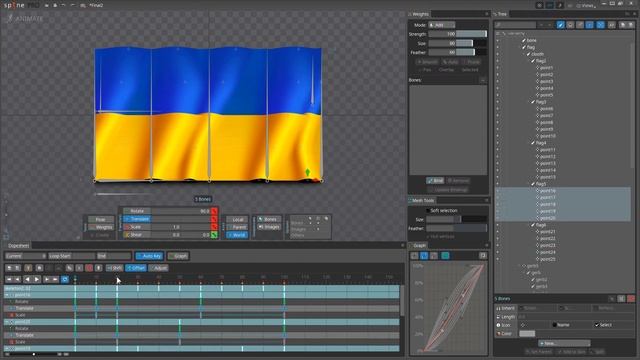Toggle the bones filter icon in Tree toolbar
The height and width of the screenshot is (360, 640).
tap(560, 25)
